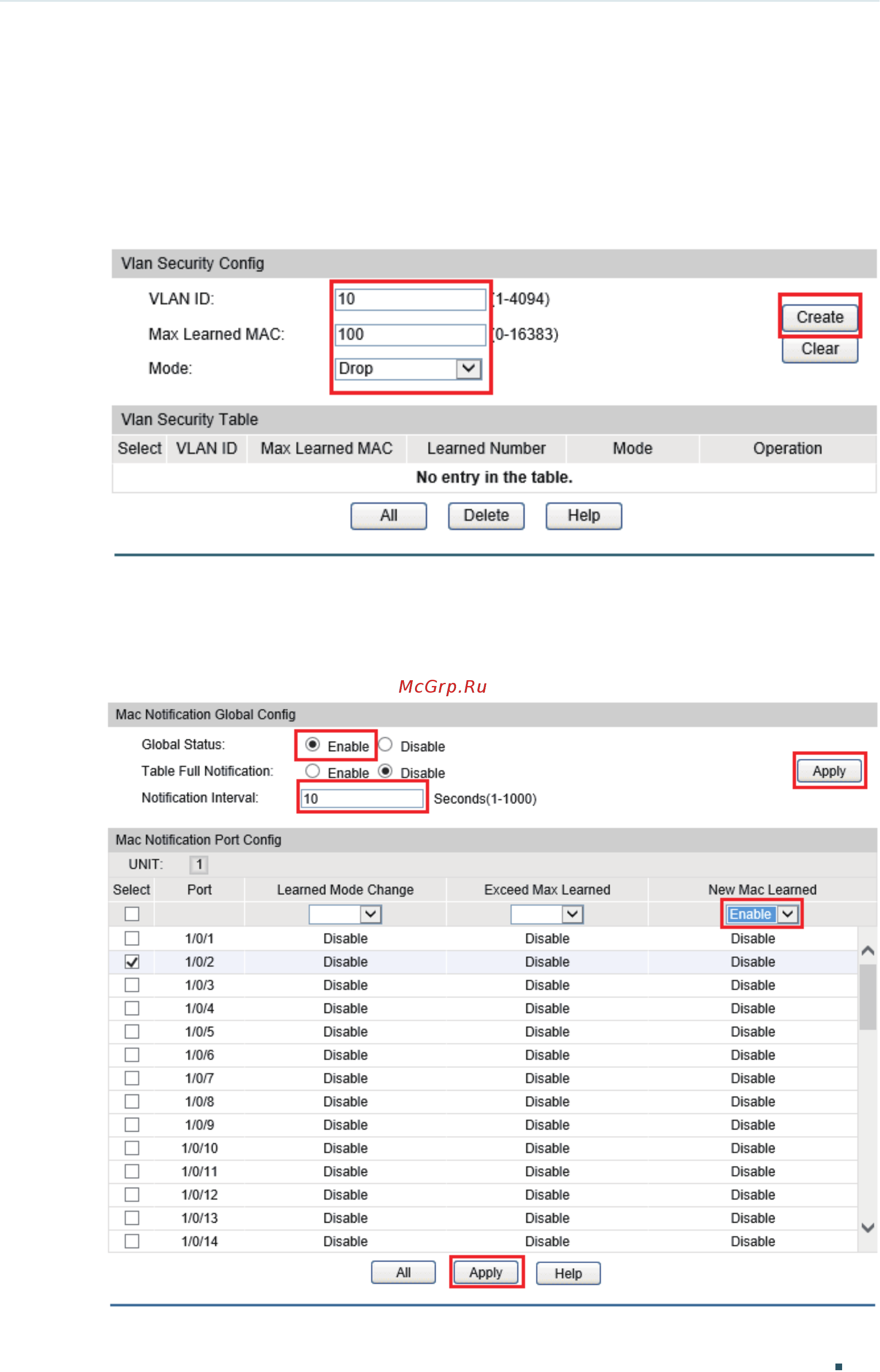Click the Max Learned MAC table column header
The width and height of the screenshot is (880, 1372).
coord(326,449)
